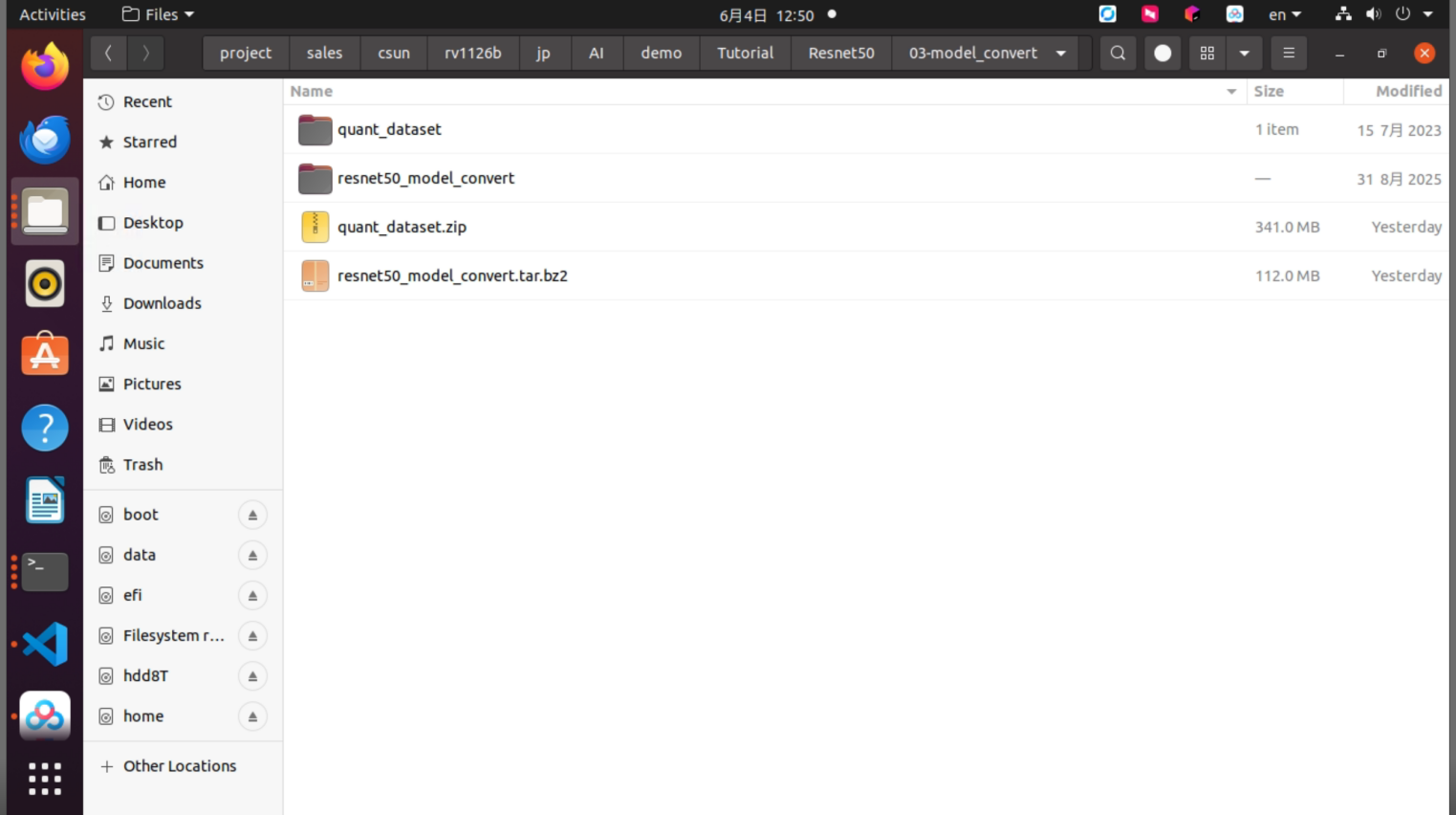Sort by the Name column header
The width and height of the screenshot is (1456, 815).
click(312, 91)
